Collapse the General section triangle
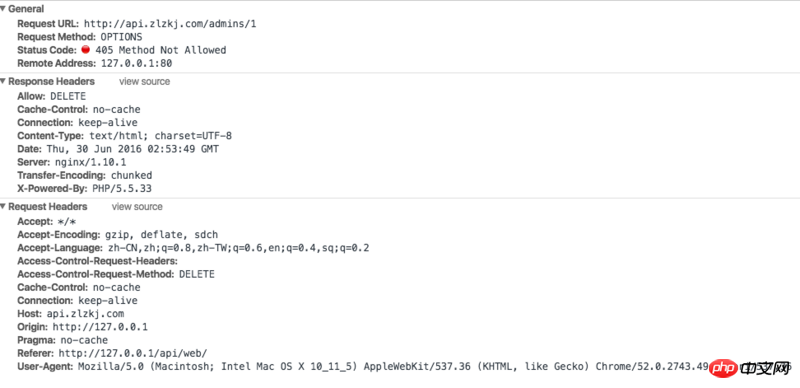 tap(3, 9)
